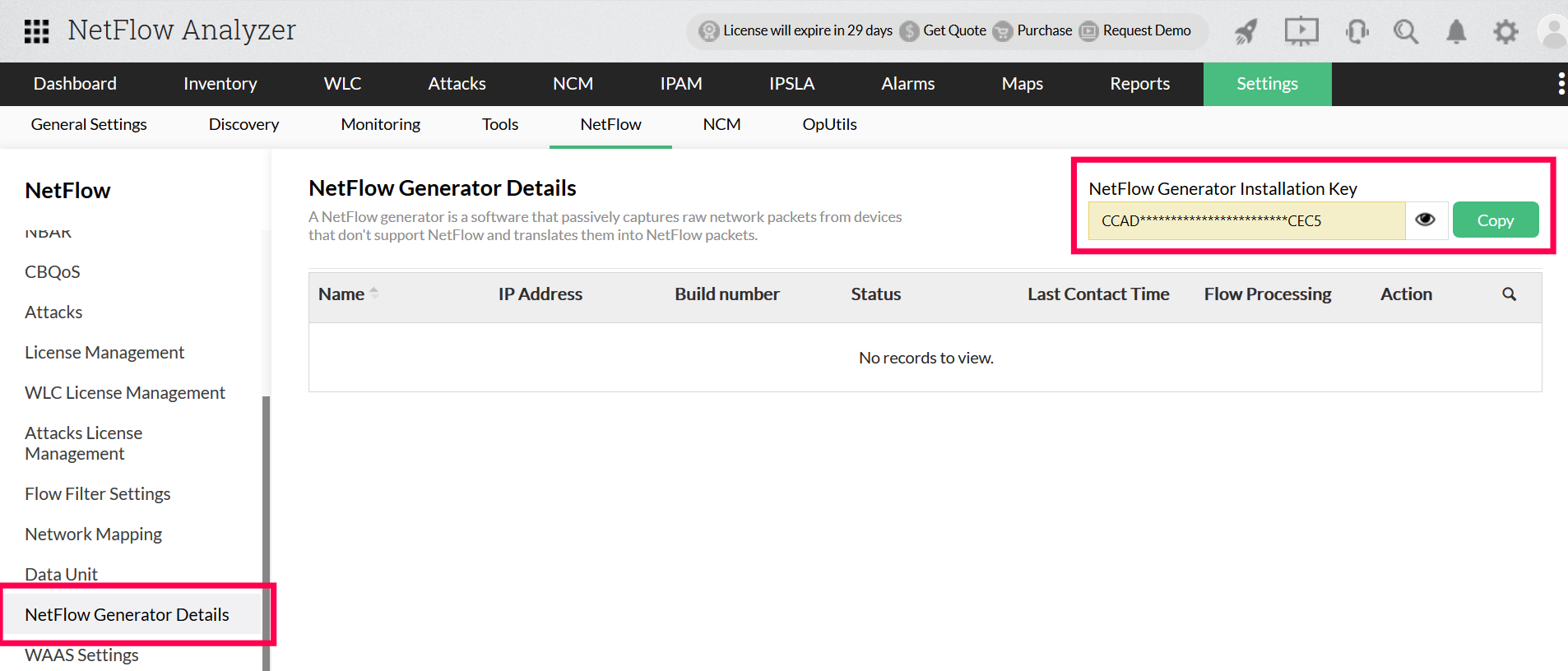1568x671 pixels.
Task: Go to General Settings sub-tab
Action: [x=89, y=124]
